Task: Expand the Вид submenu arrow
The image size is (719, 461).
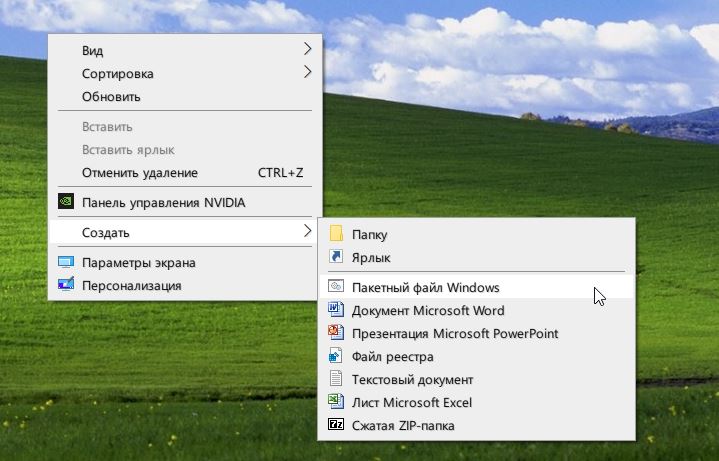Action: pyautogui.click(x=308, y=49)
